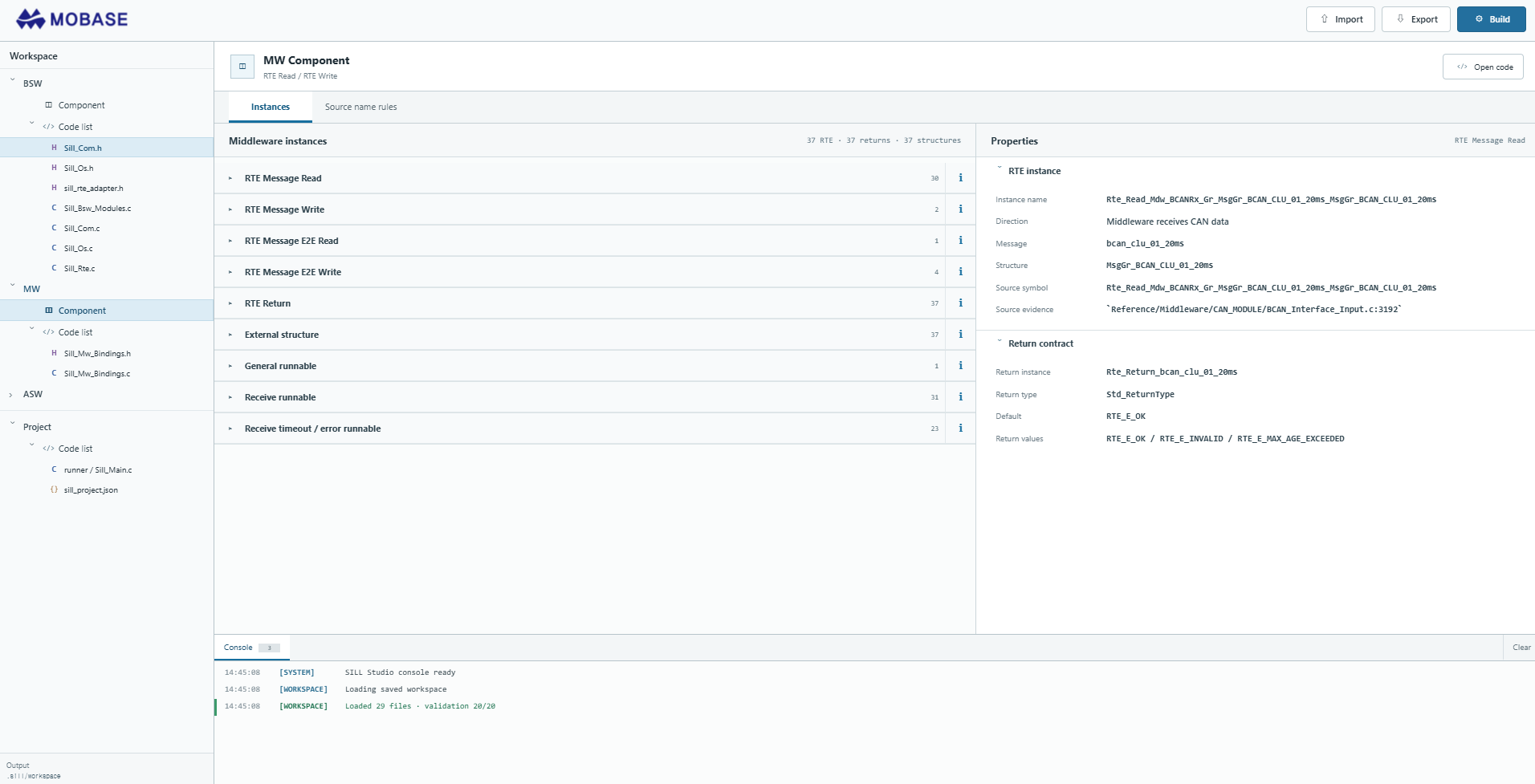This screenshot has height=784, width=1535.
Task: Expand the RTE Message Write group
Action: (x=230, y=209)
